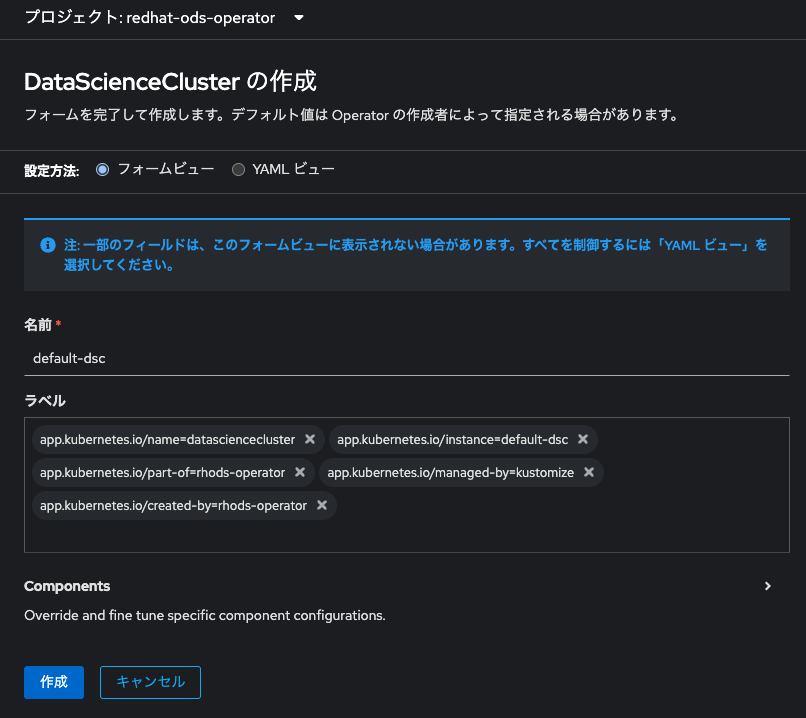This screenshot has width=806, height=718.
Task: Click the 設定方法 label
Action: (x=51, y=171)
